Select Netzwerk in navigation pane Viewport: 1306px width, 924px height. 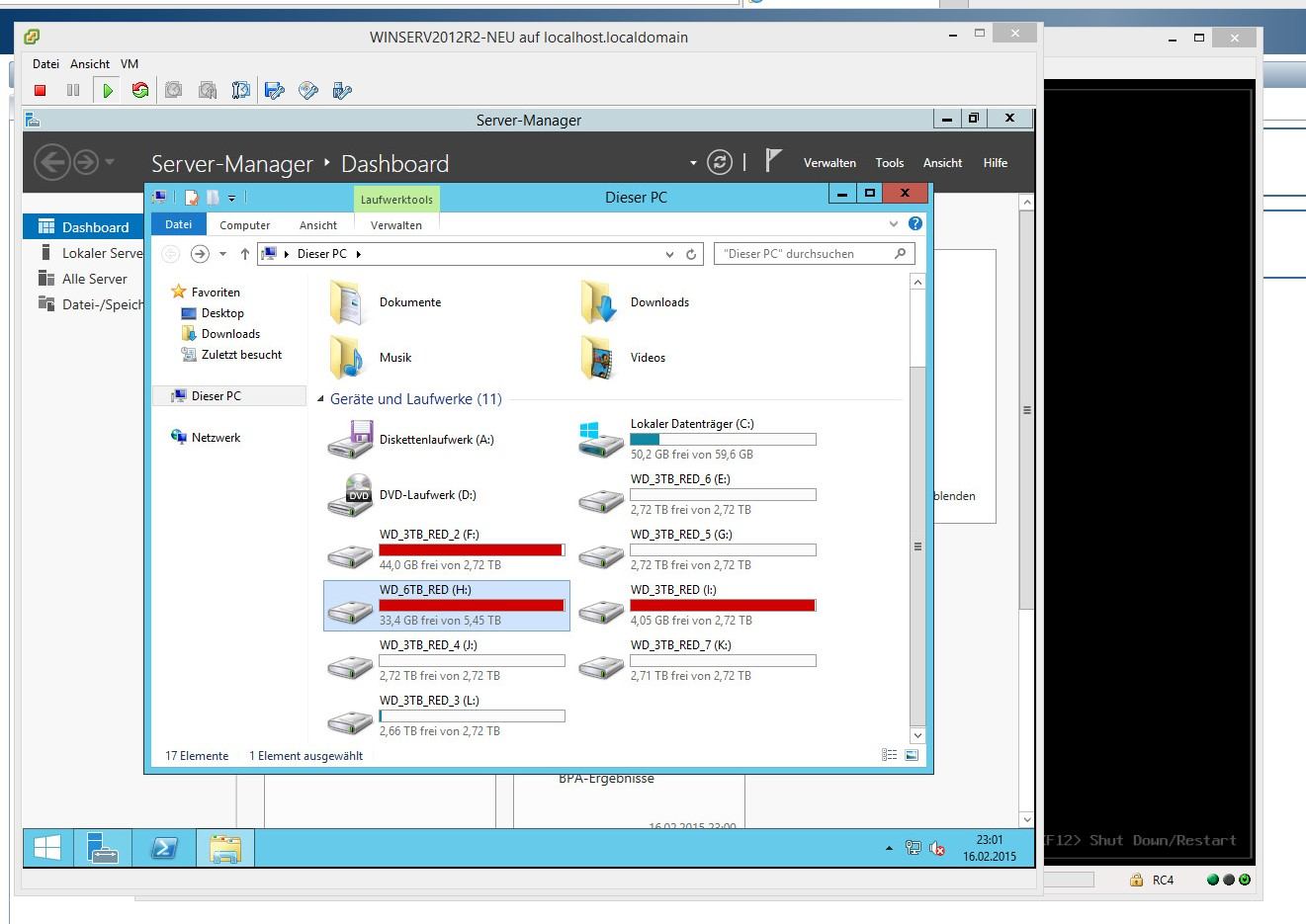pos(216,438)
